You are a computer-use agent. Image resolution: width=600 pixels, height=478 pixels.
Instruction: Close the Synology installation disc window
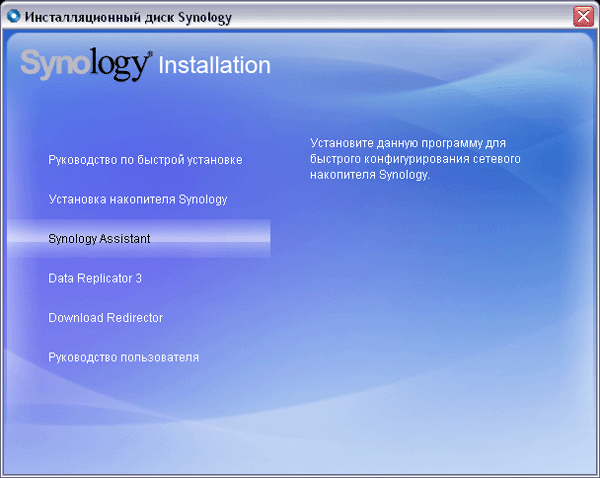tap(583, 16)
